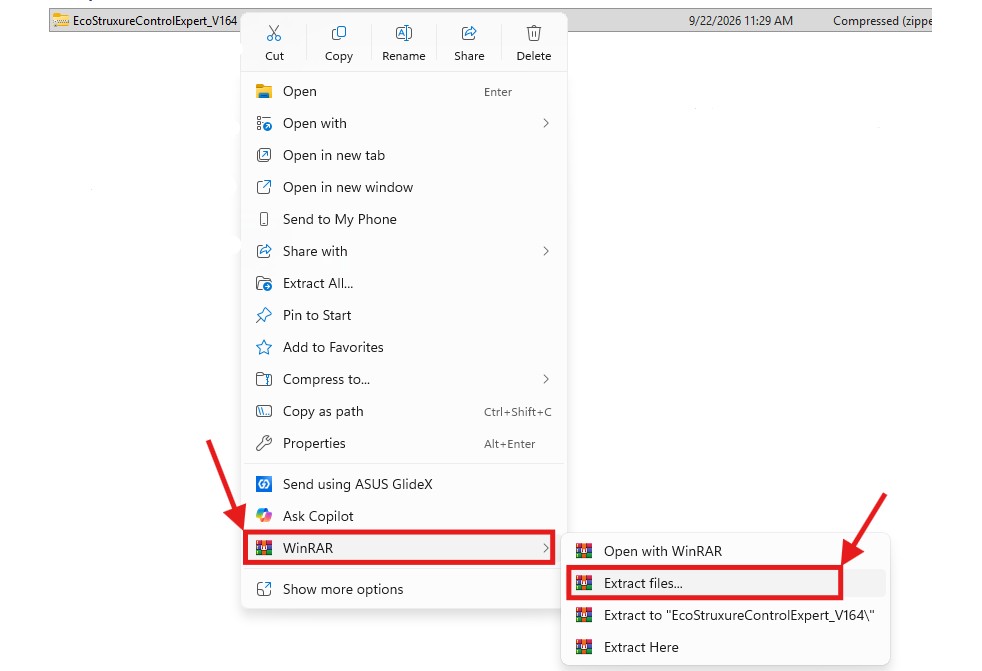This screenshot has width=982, height=671.
Task: Expand the Open with submenu arrow
Action: pos(545,123)
